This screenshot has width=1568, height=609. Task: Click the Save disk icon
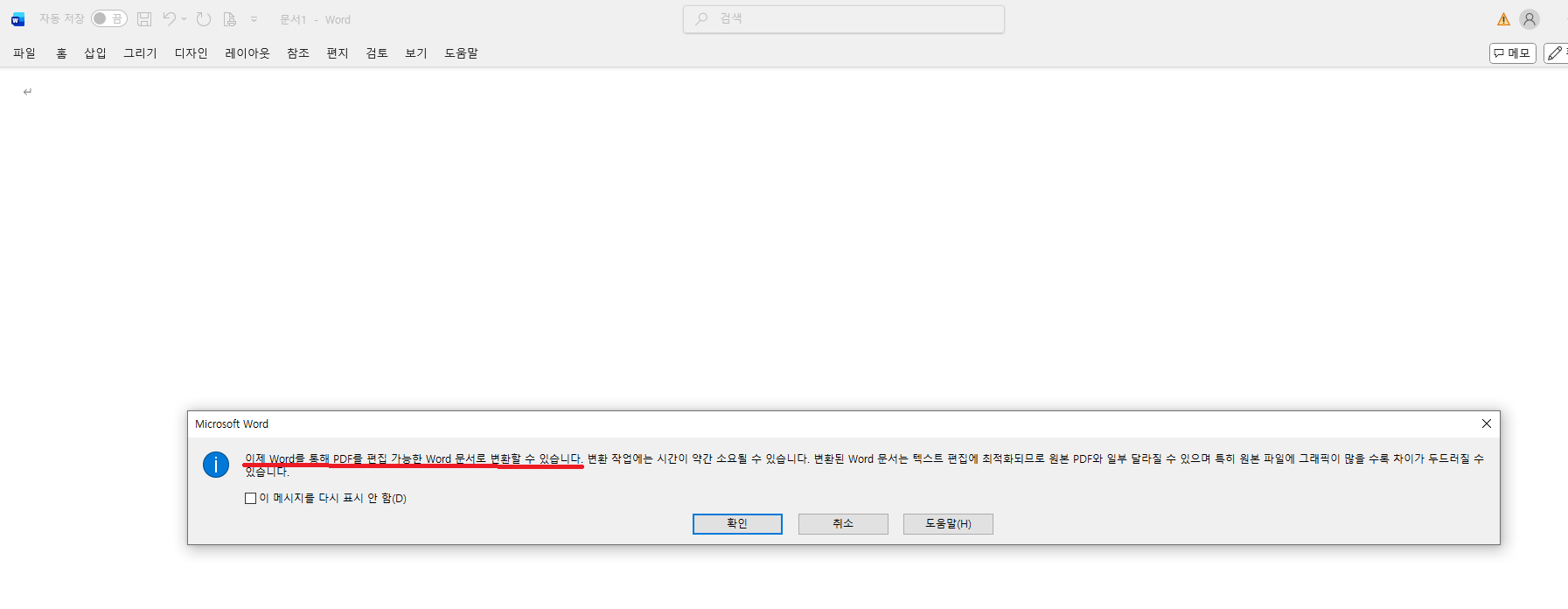pyautogui.click(x=144, y=18)
